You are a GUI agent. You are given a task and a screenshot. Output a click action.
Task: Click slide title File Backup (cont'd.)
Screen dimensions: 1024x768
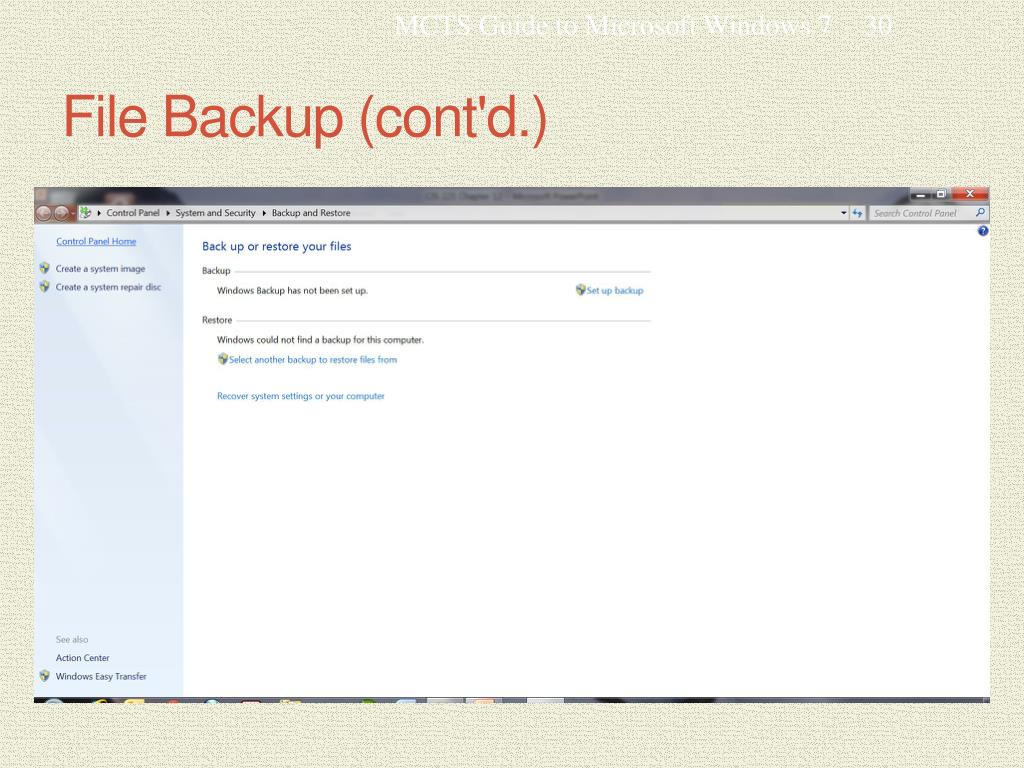(305, 117)
